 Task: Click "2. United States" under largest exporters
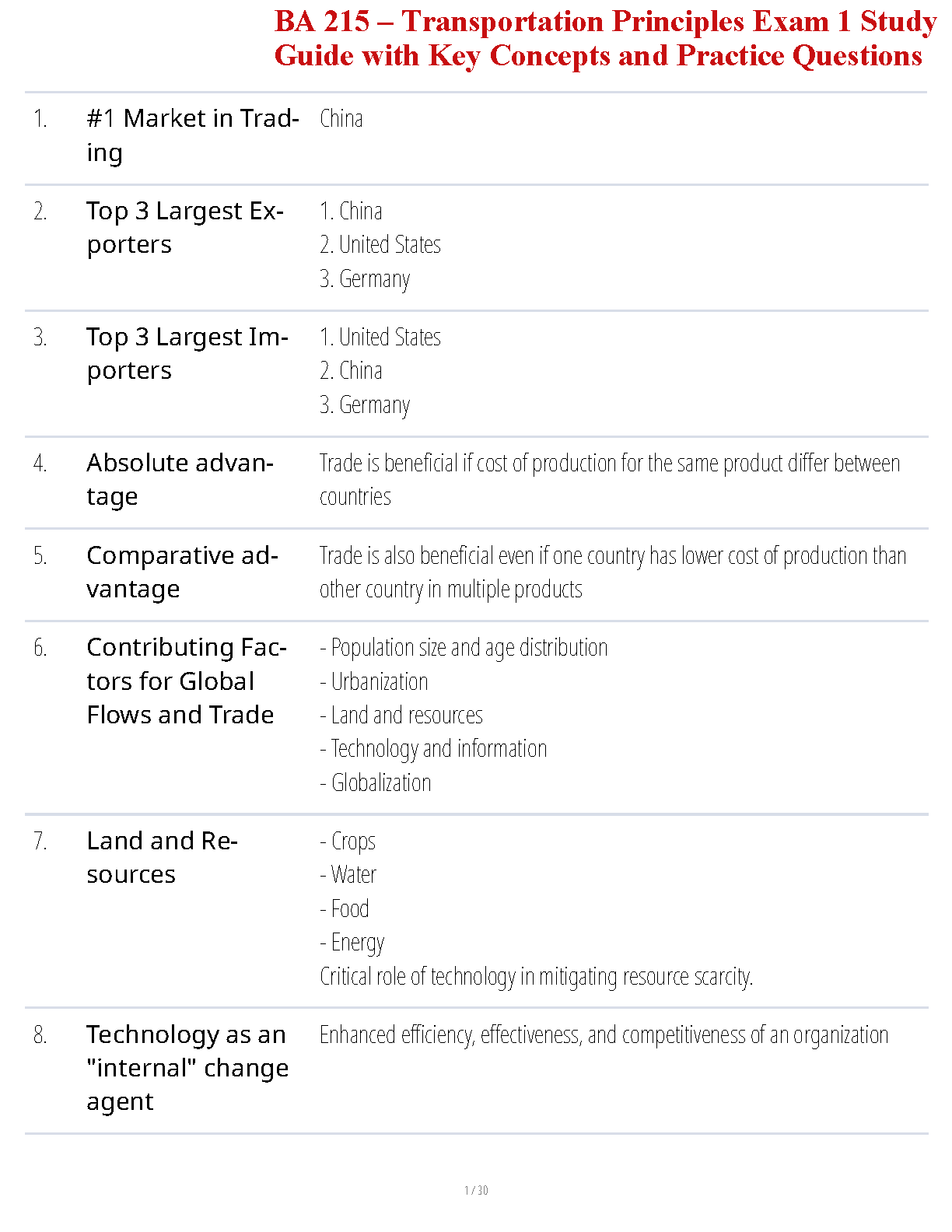(380, 245)
